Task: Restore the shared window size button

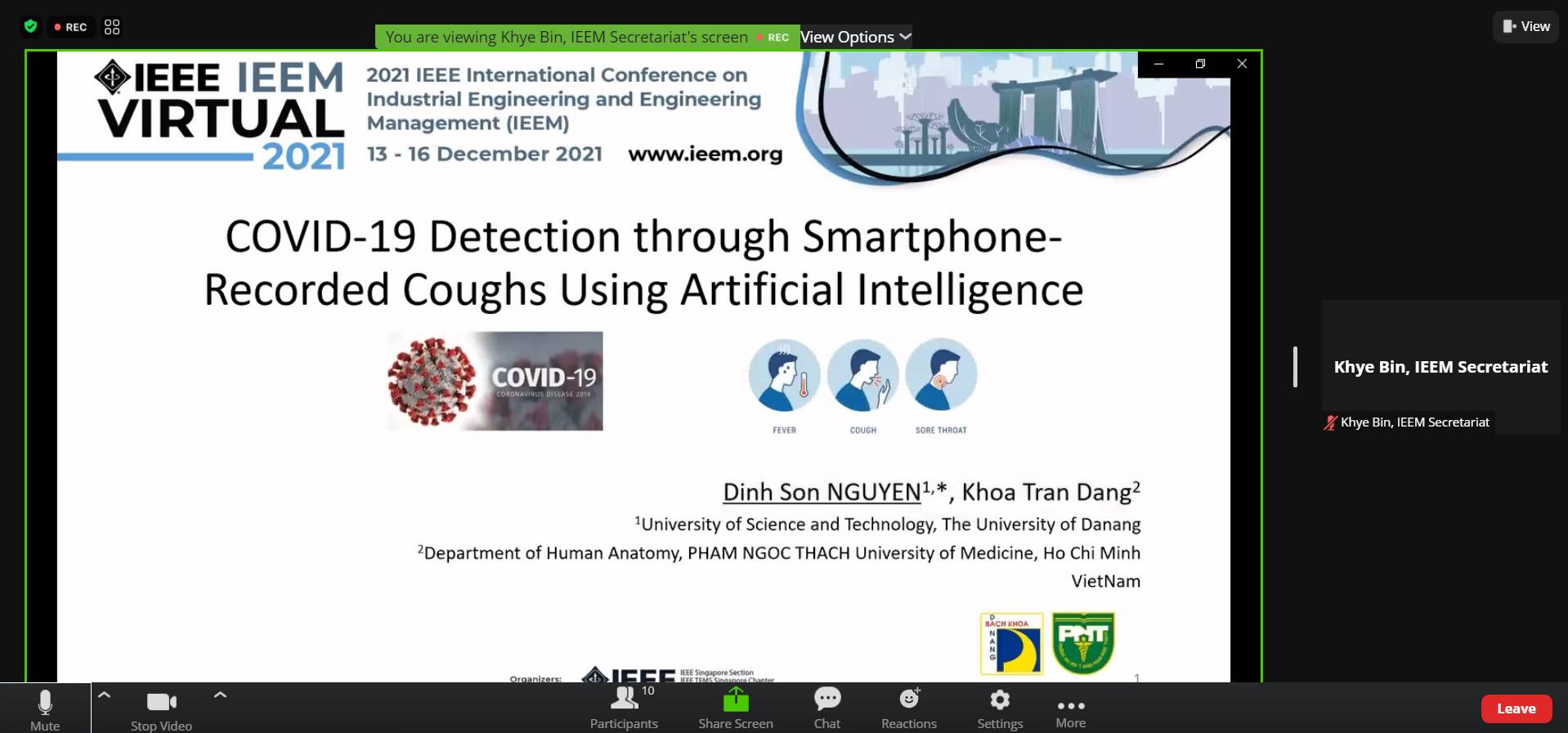Action: click(1200, 64)
